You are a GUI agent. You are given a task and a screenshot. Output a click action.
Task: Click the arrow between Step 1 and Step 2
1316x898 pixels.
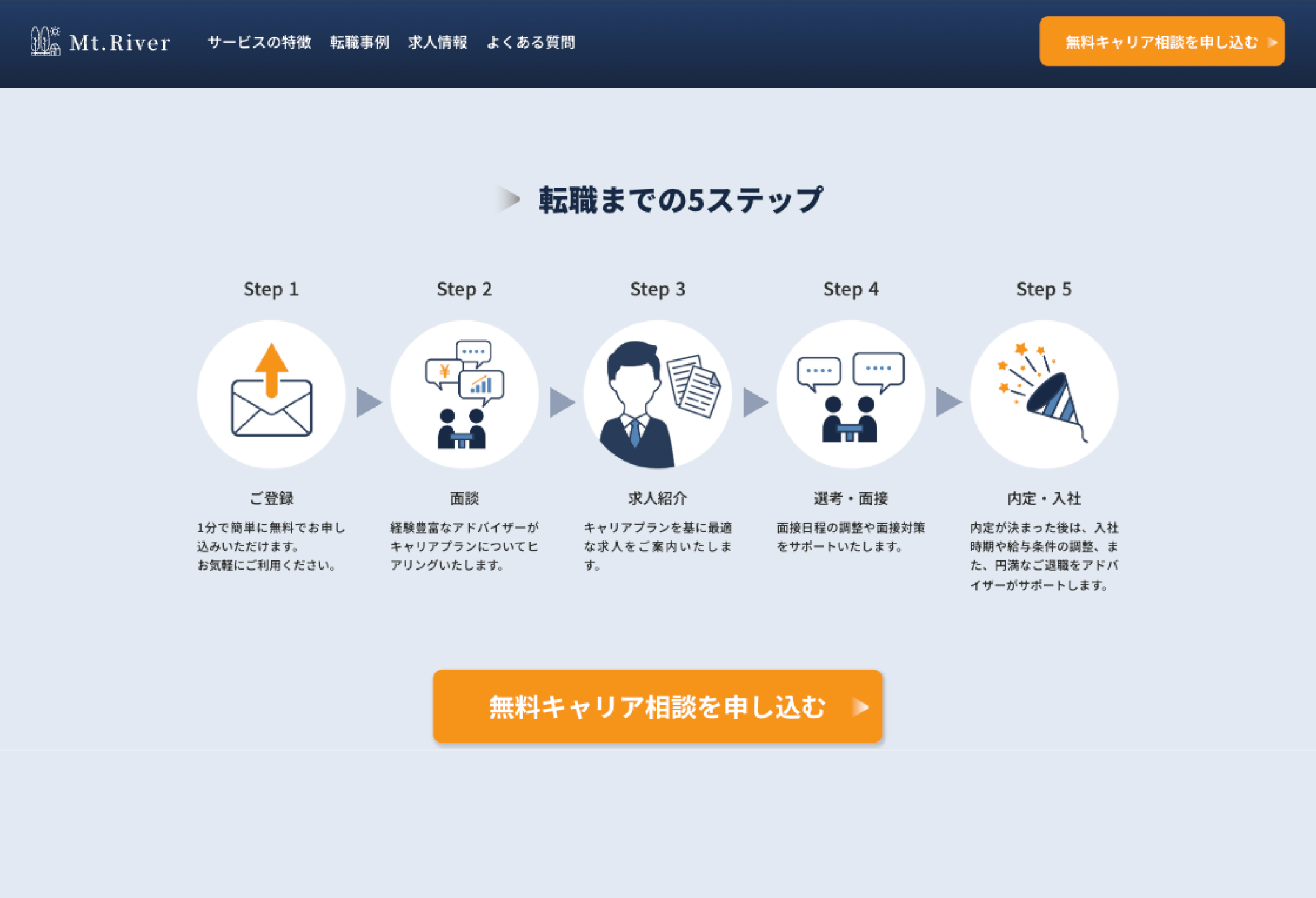(369, 402)
